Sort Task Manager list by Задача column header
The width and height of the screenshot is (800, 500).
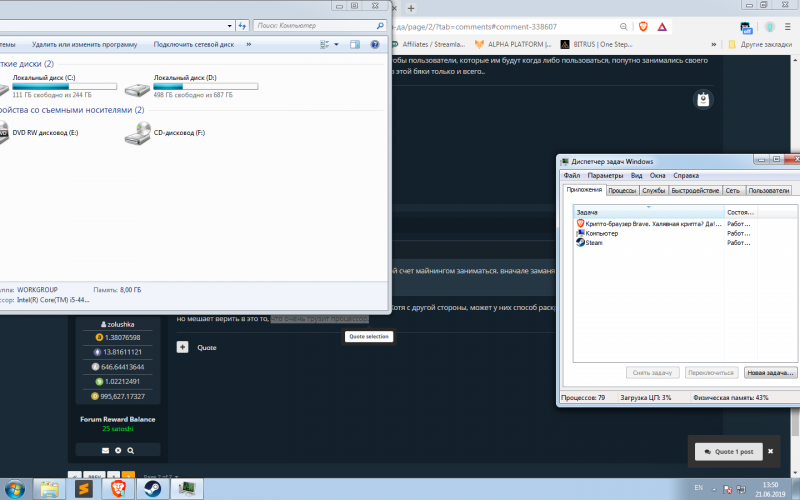[x=648, y=212]
